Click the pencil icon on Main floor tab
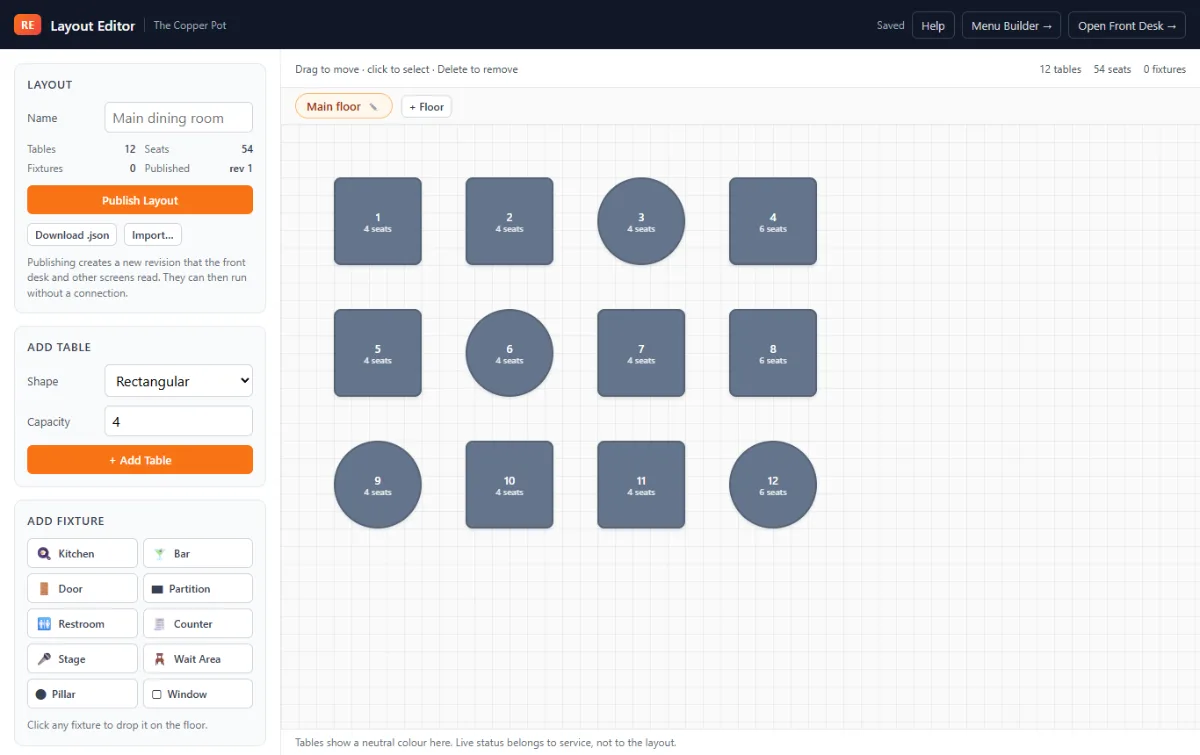Image resolution: width=1200 pixels, height=755 pixels. pyautogui.click(x=374, y=107)
